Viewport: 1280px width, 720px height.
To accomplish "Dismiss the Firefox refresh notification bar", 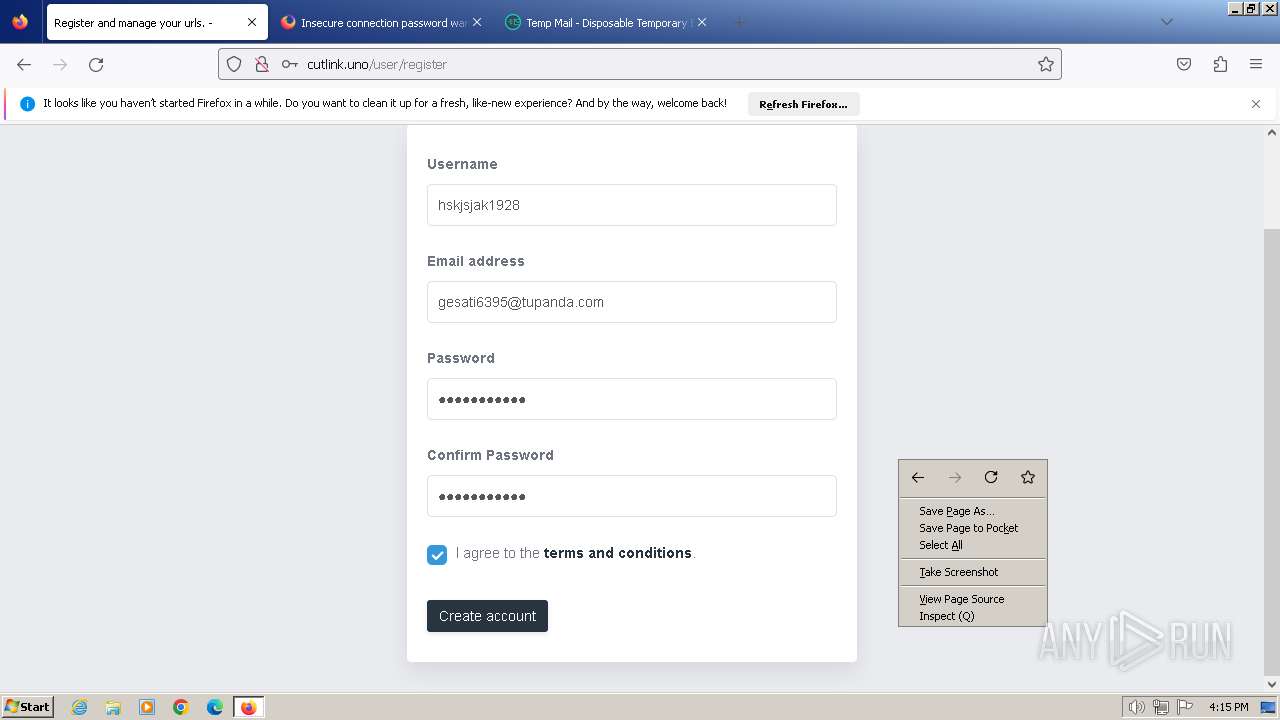I will click(1256, 104).
